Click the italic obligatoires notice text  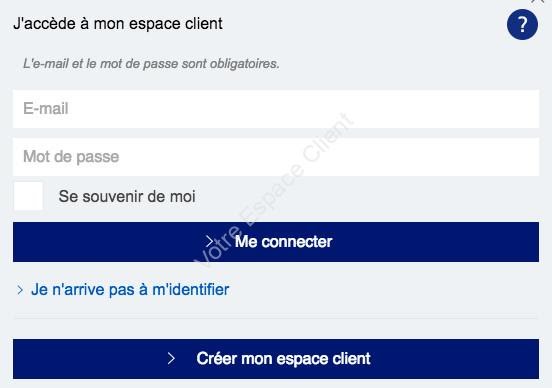pos(151,64)
